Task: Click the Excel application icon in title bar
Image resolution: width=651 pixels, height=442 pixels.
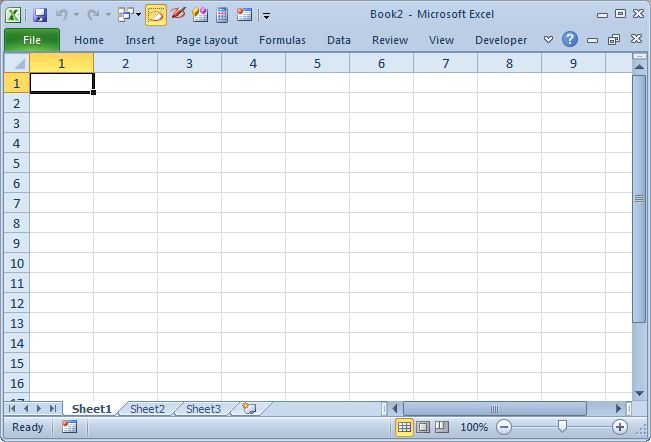Action: click(17, 15)
